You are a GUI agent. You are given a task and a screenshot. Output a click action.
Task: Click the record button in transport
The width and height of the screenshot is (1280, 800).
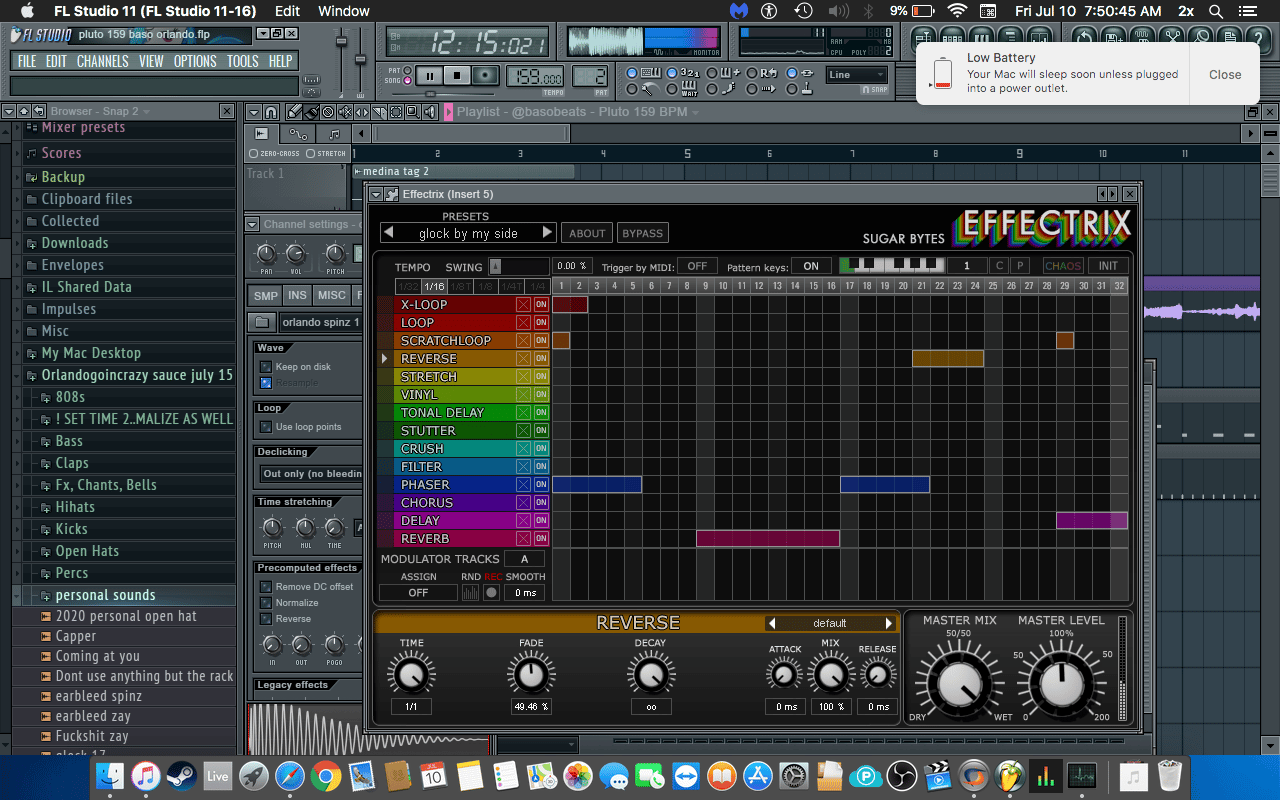click(486, 76)
